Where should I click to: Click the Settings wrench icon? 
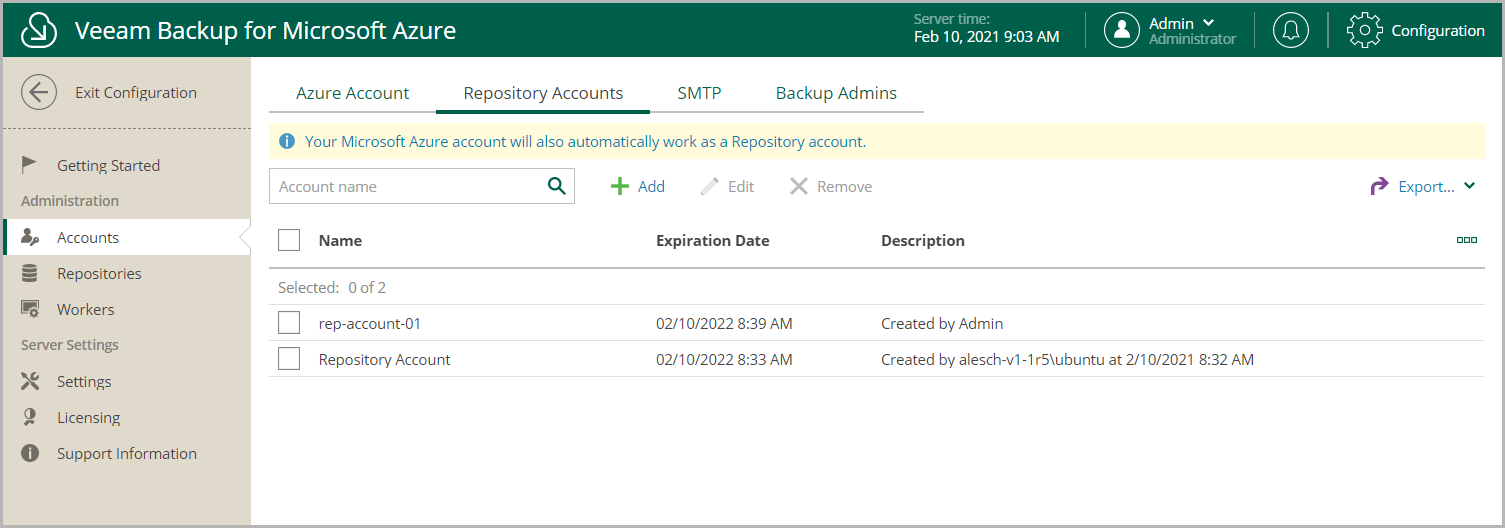point(30,381)
